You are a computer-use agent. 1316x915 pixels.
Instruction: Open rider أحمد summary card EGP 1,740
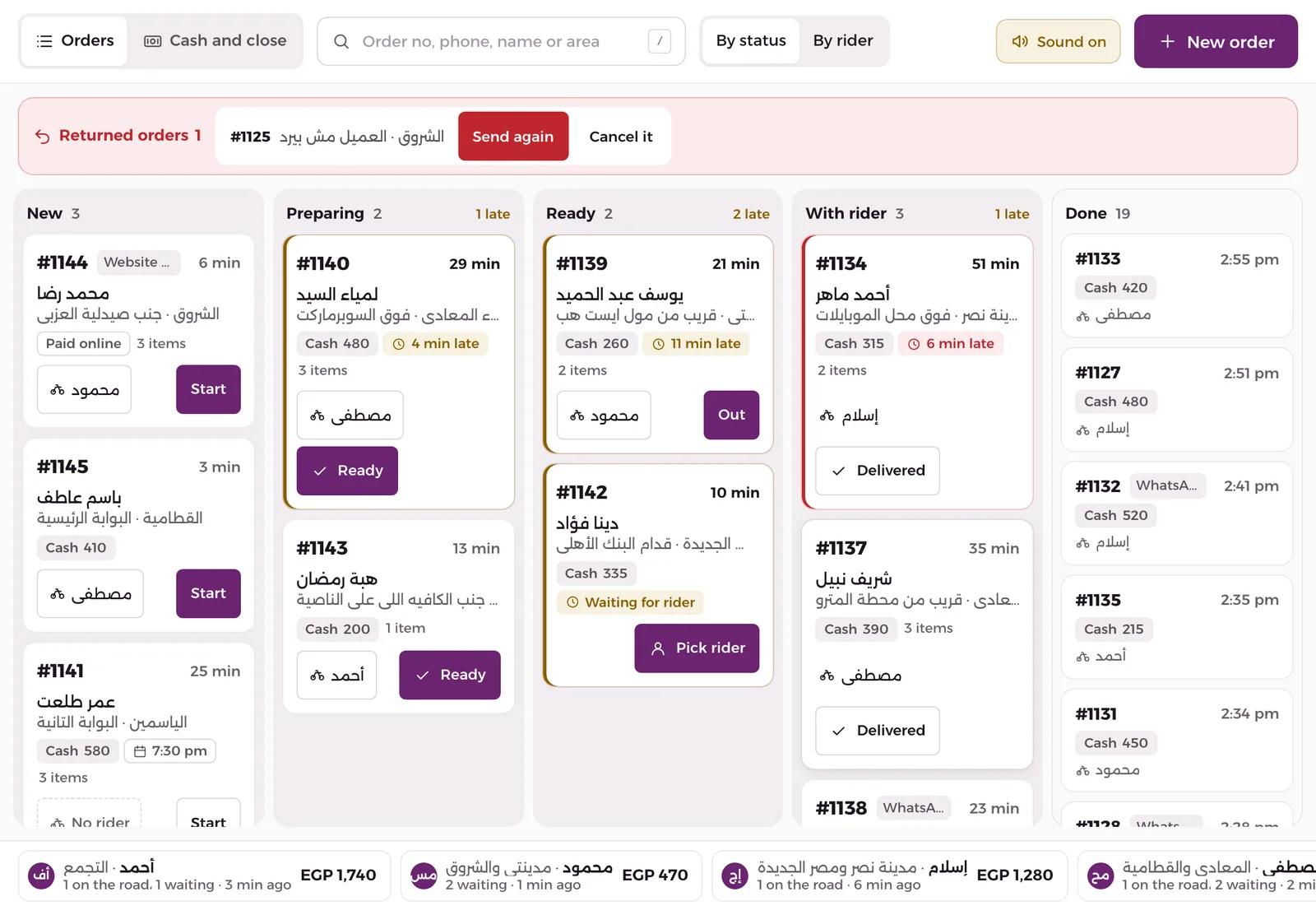[204, 876]
